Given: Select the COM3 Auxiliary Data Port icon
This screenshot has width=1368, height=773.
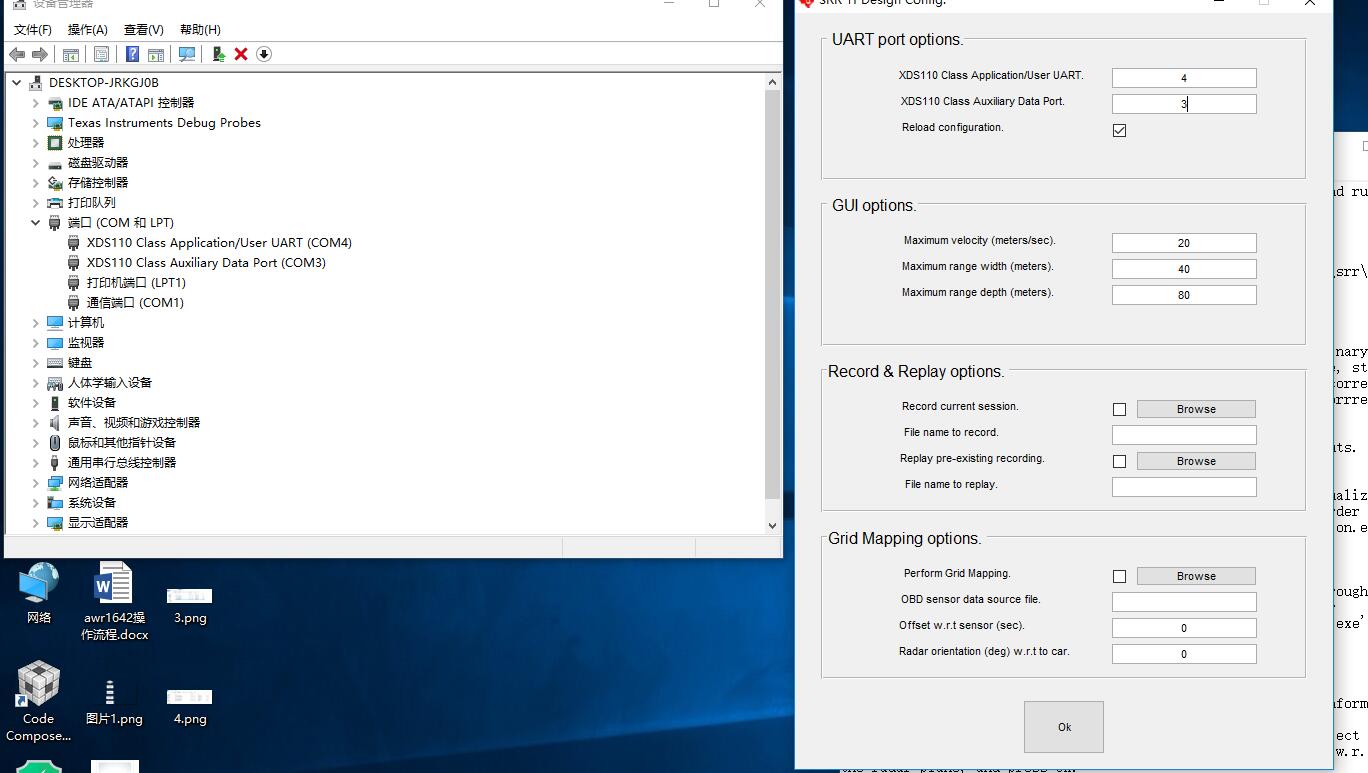Looking at the screenshot, I should (x=74, y=263).
